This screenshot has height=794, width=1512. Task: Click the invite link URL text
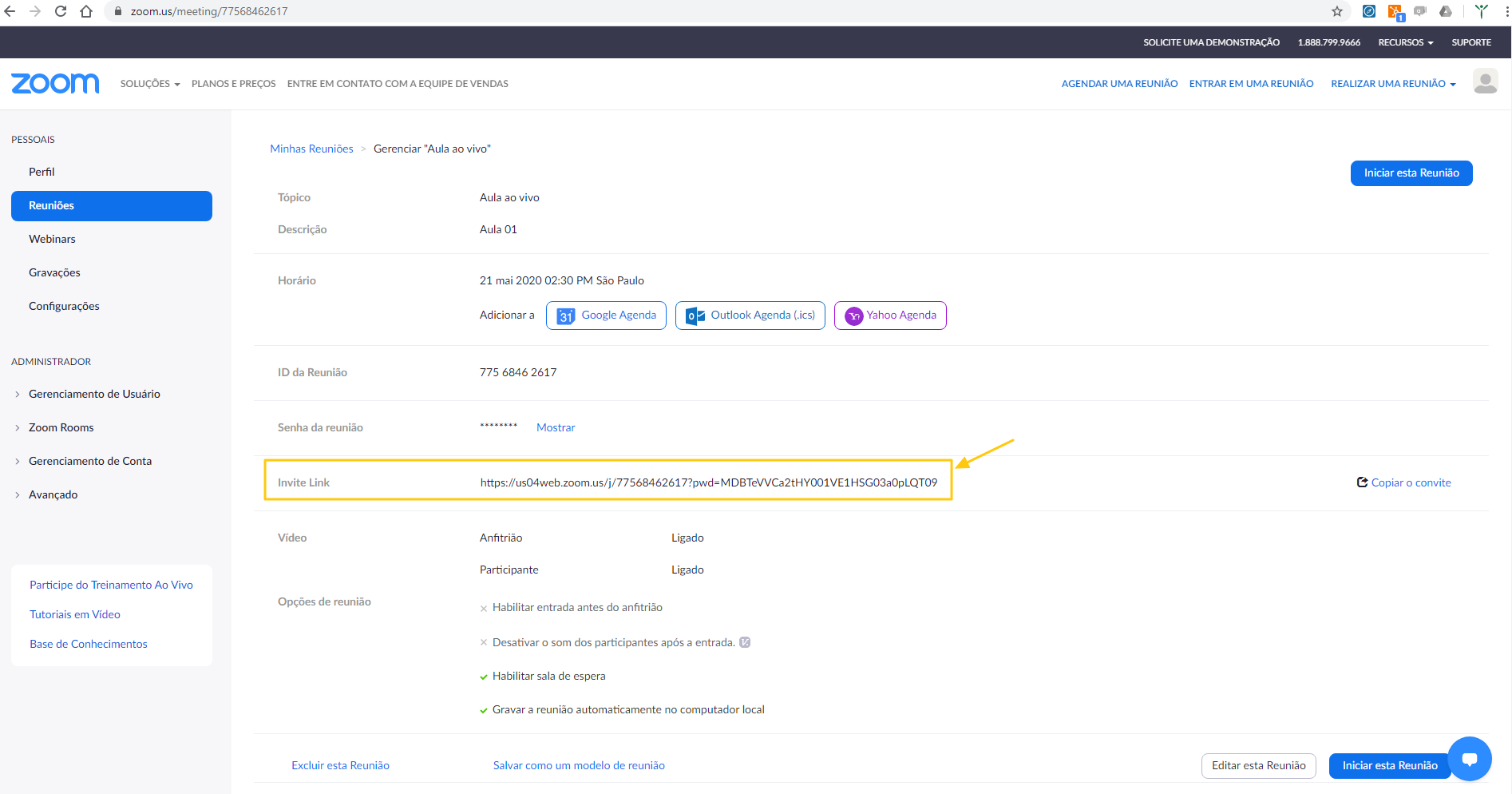click(x=709, y=482)
